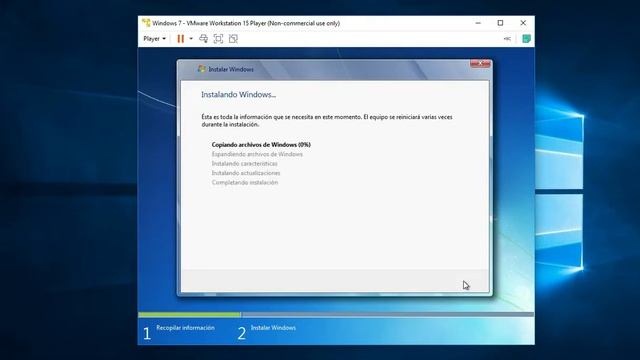Expand the power options arrow beside pause
The width and height of the screenshot is (640, 360).
point(191,39)
